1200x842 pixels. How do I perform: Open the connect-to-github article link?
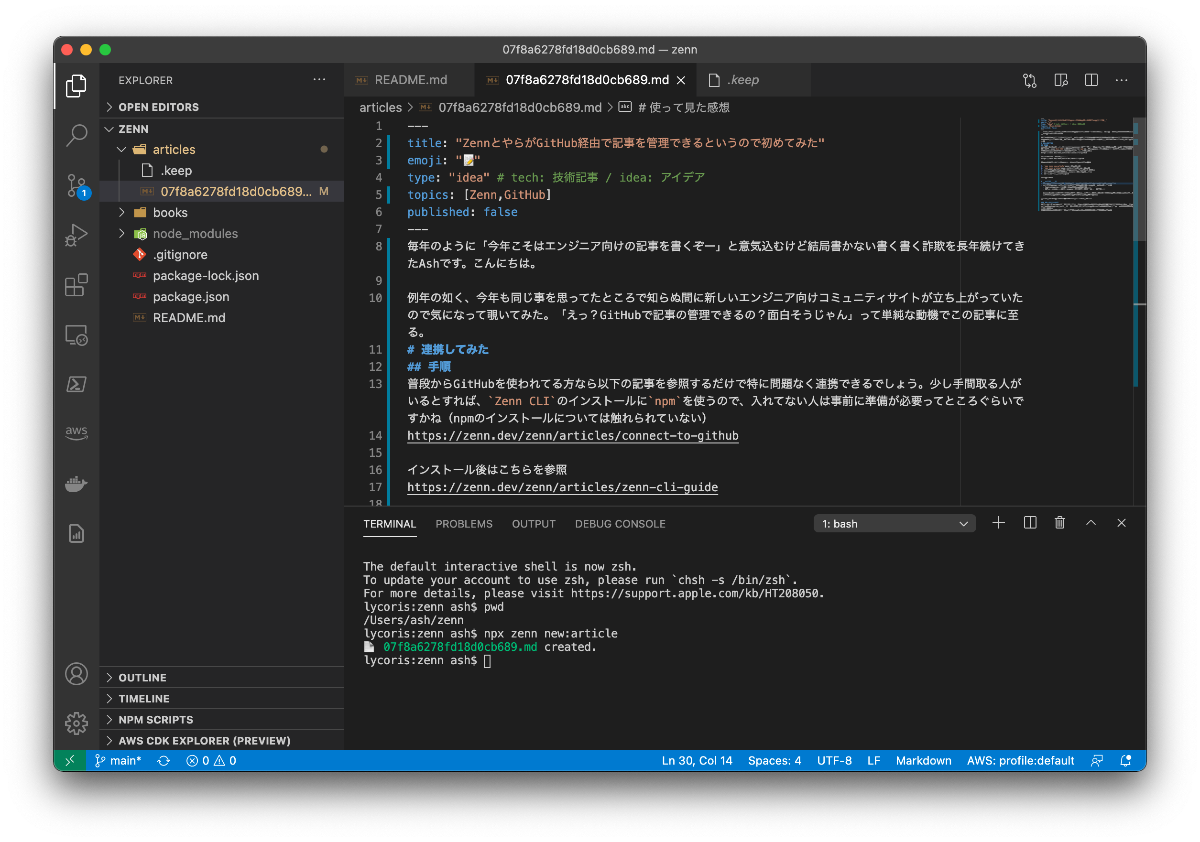tap(572, 436)
